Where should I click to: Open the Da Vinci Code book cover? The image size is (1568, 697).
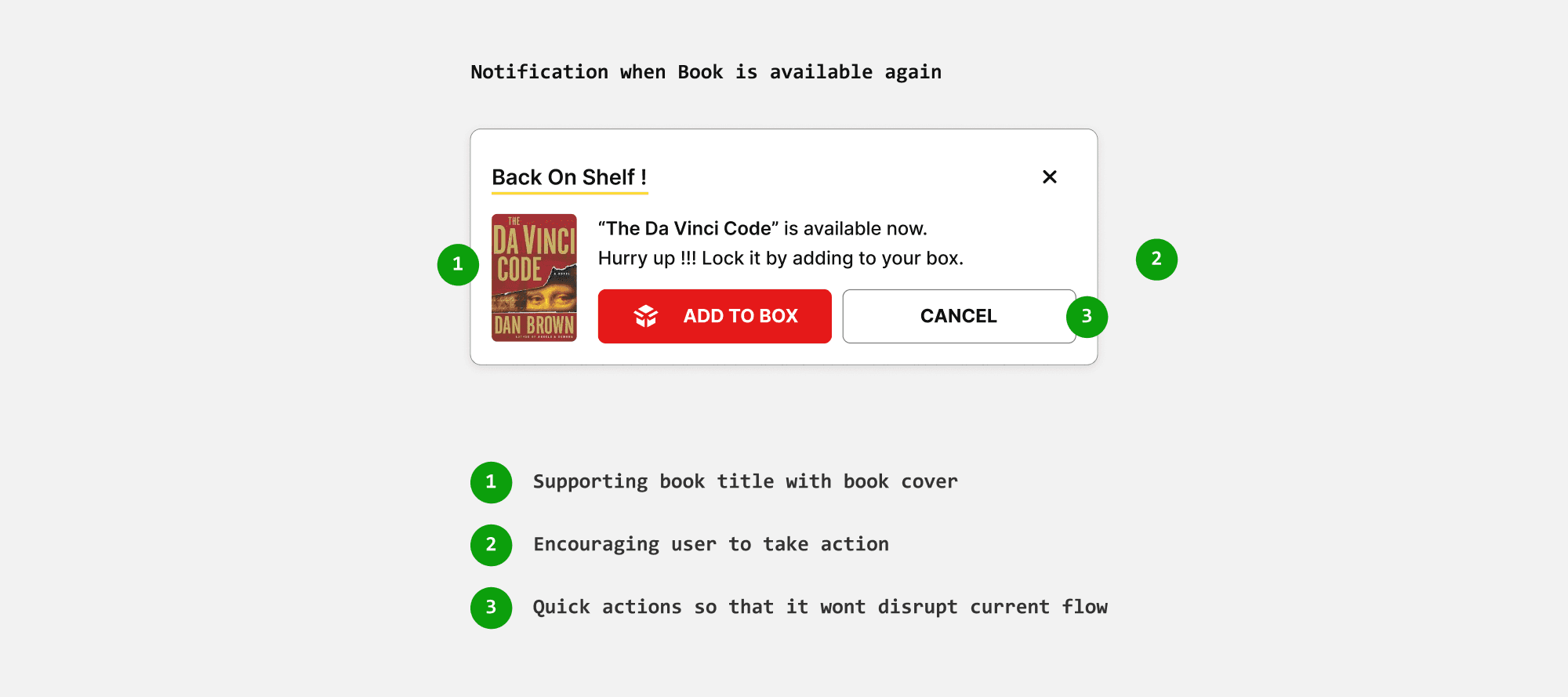click(534, 278)
